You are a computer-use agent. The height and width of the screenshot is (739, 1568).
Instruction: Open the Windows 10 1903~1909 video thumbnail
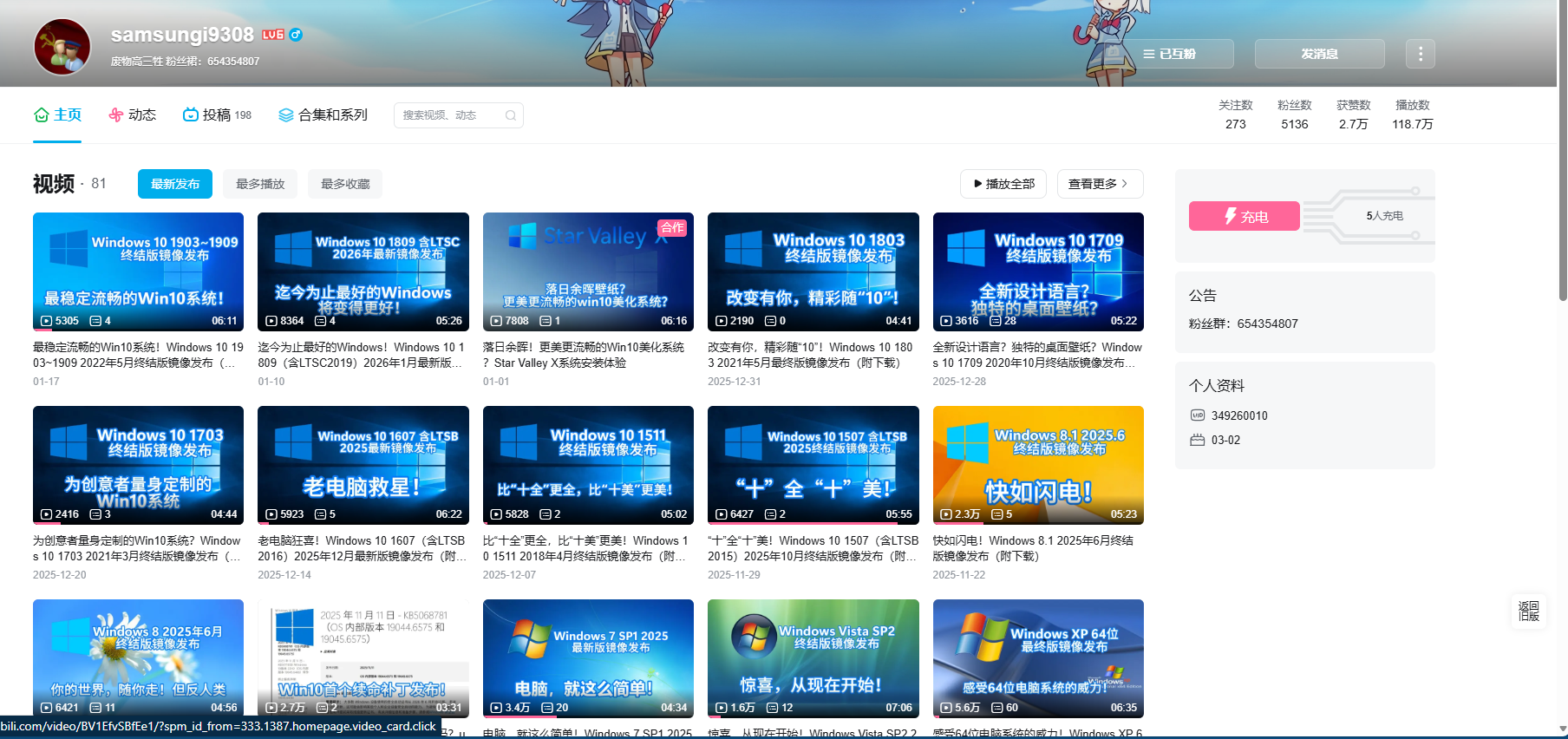pos(138,271)
